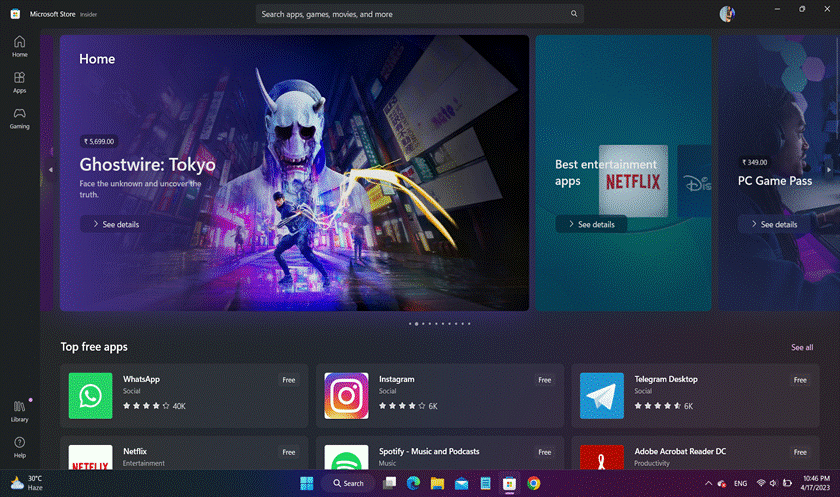Open the WhatsApp app icon
840x497 pixels.
point(91,396)
